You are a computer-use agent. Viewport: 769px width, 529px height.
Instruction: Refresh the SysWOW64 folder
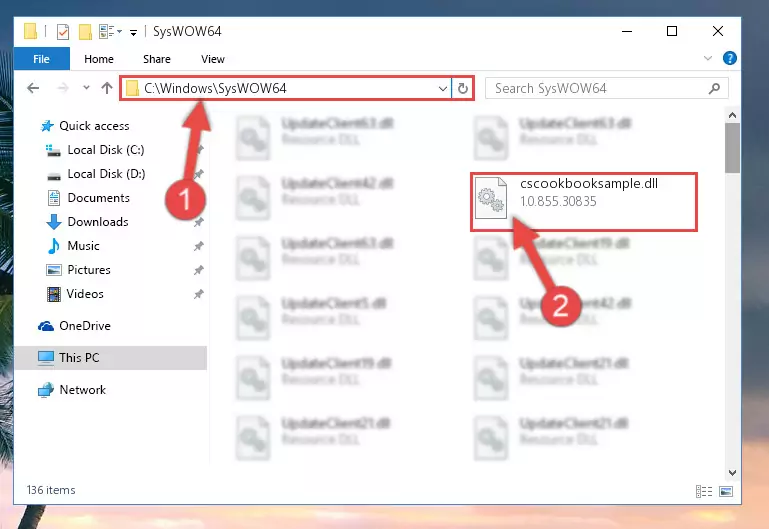click(462, 89)
